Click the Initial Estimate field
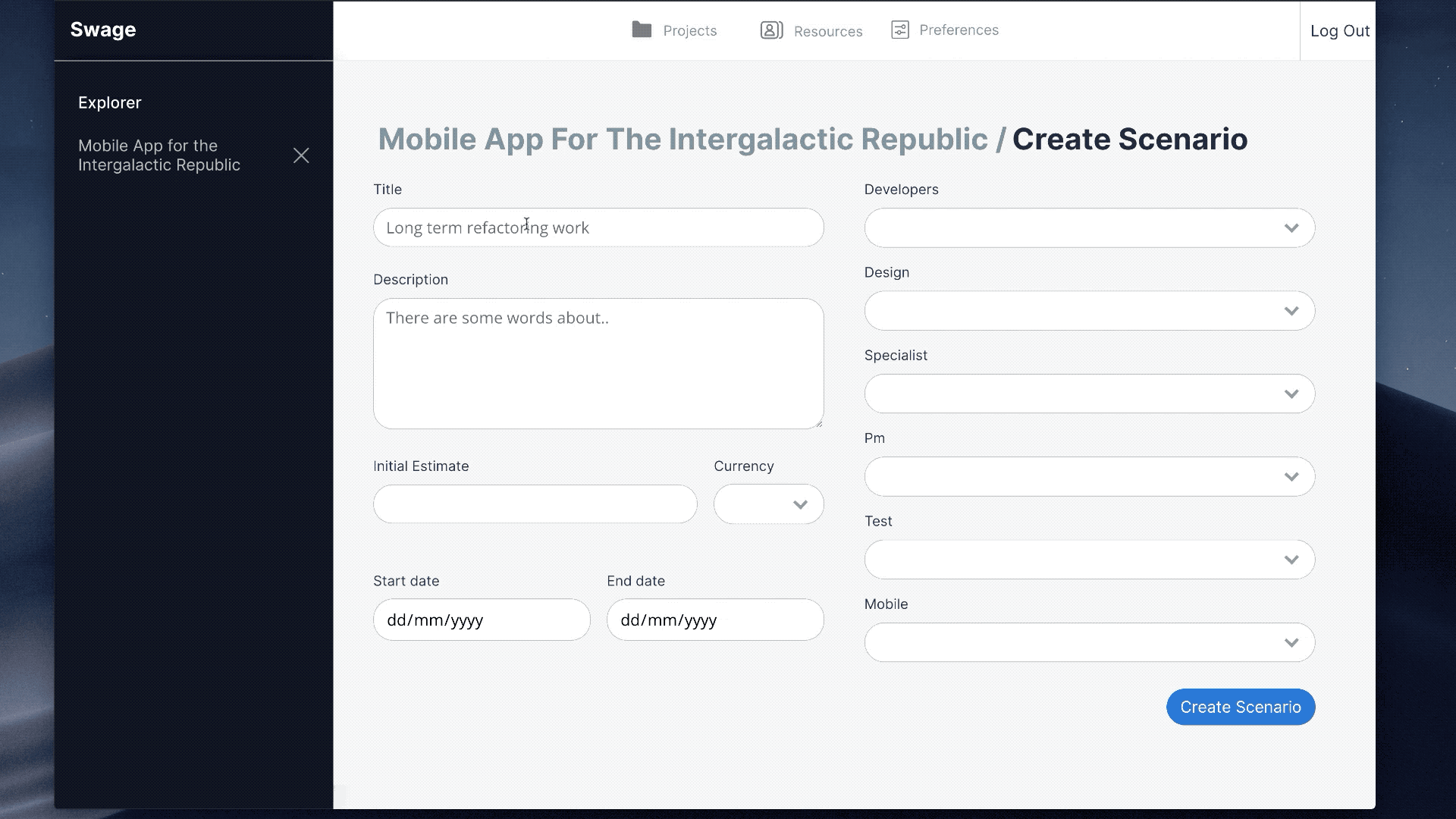The image size is (1456, 819). coord(535,504)
